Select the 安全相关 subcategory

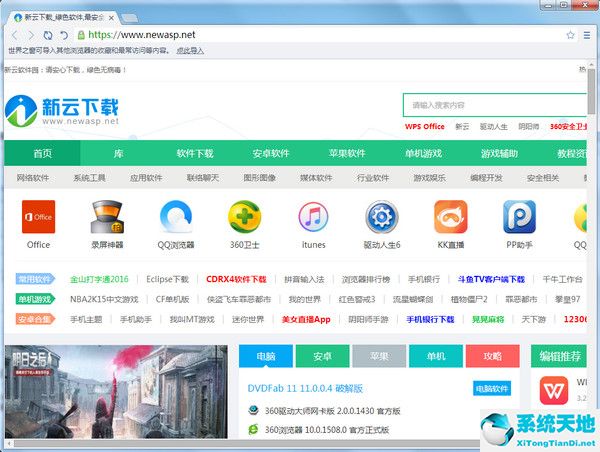tap(543, 178)
